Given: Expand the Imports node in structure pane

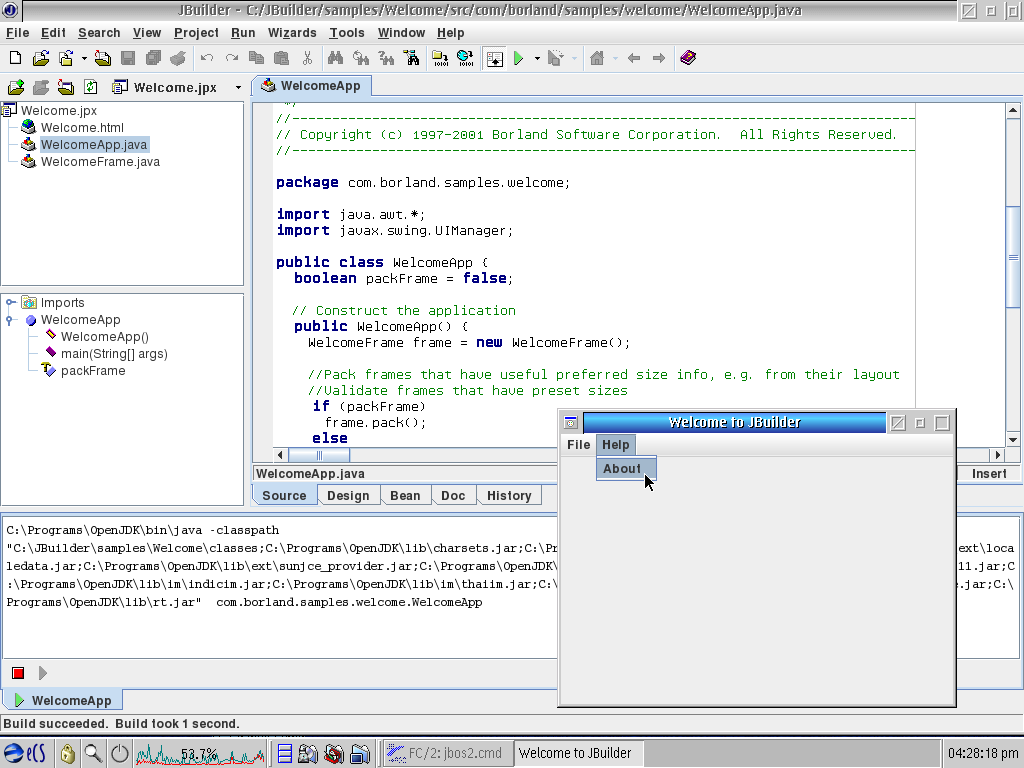Looking at the screenshot, I should 9,302.
